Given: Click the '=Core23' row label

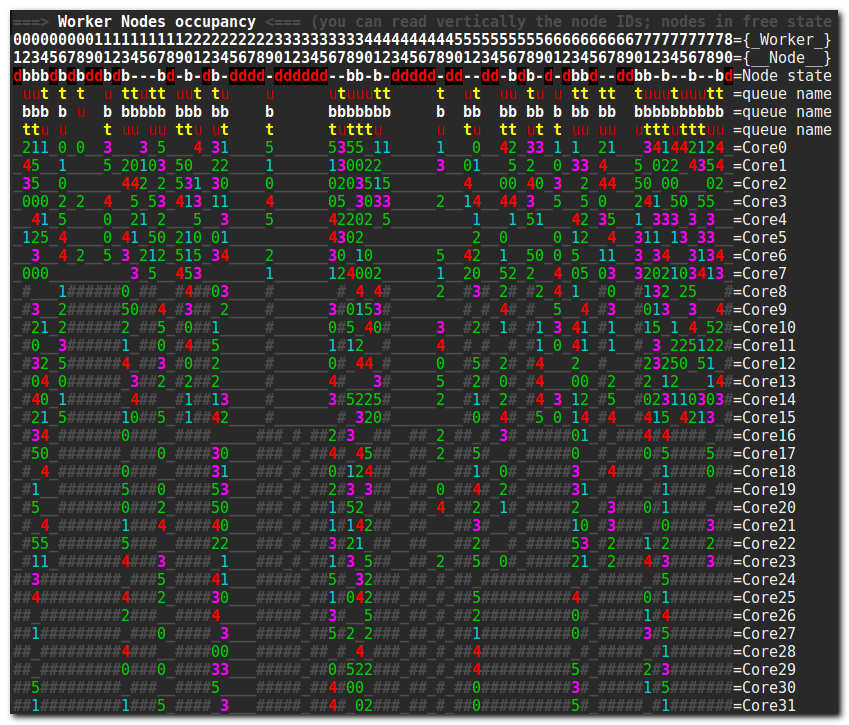Looking at the screenshot, I should [765, 561].
